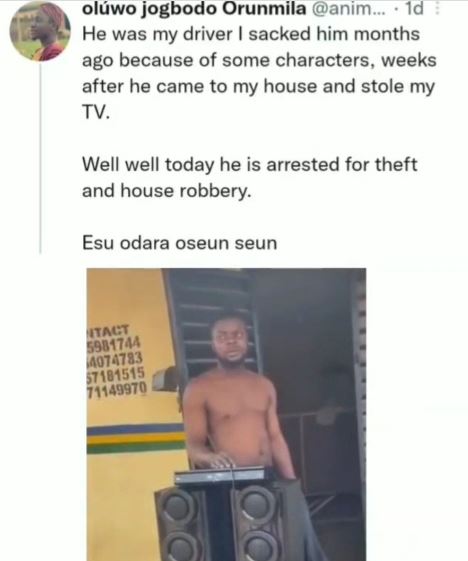Viewport: 468px width, 561px height.
Task: Open the three-dot more options menu
Action: point(437,8)
